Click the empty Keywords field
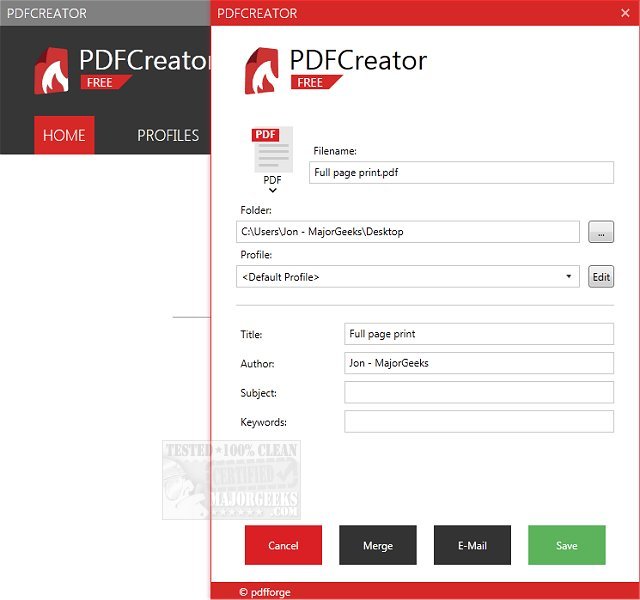 (x=478, y=422)
